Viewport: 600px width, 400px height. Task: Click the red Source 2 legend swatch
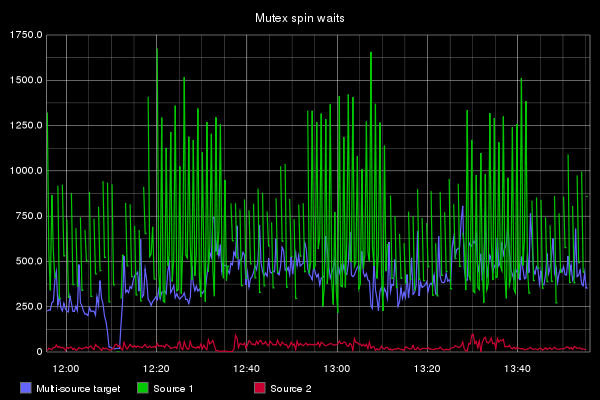[260, 388]
